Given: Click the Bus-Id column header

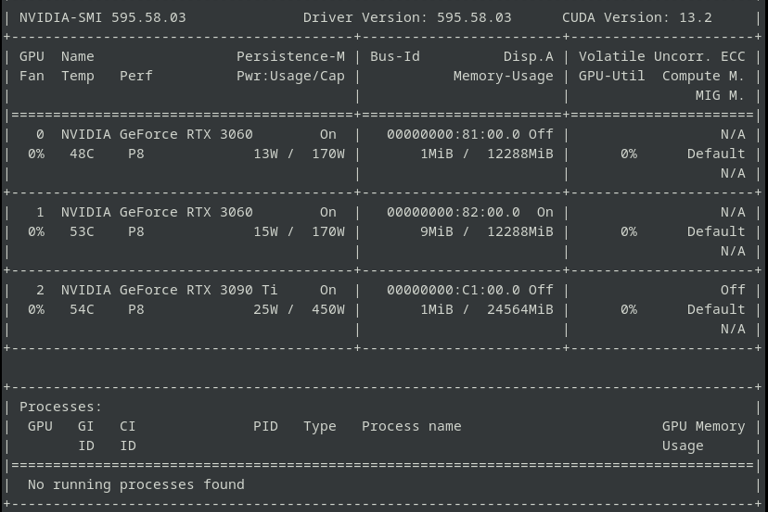Looking at the screenshot, I should tap(395, 56).
